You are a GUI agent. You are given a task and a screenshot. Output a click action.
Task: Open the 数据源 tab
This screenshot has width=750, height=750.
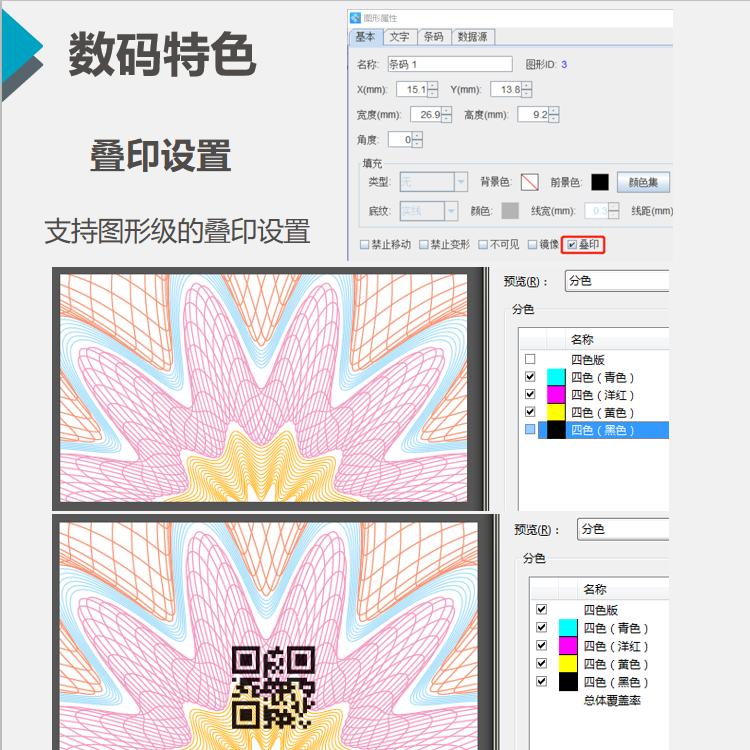point(472,37)
